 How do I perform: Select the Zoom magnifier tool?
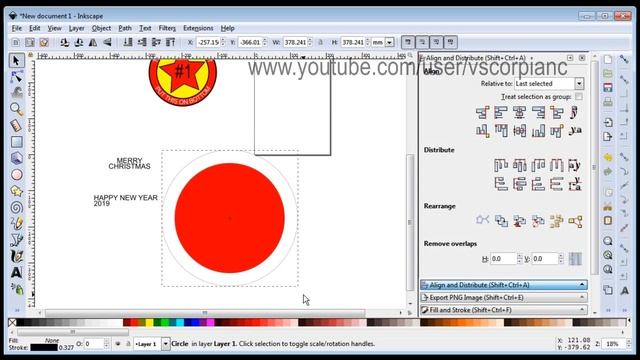tap(16, 109)
